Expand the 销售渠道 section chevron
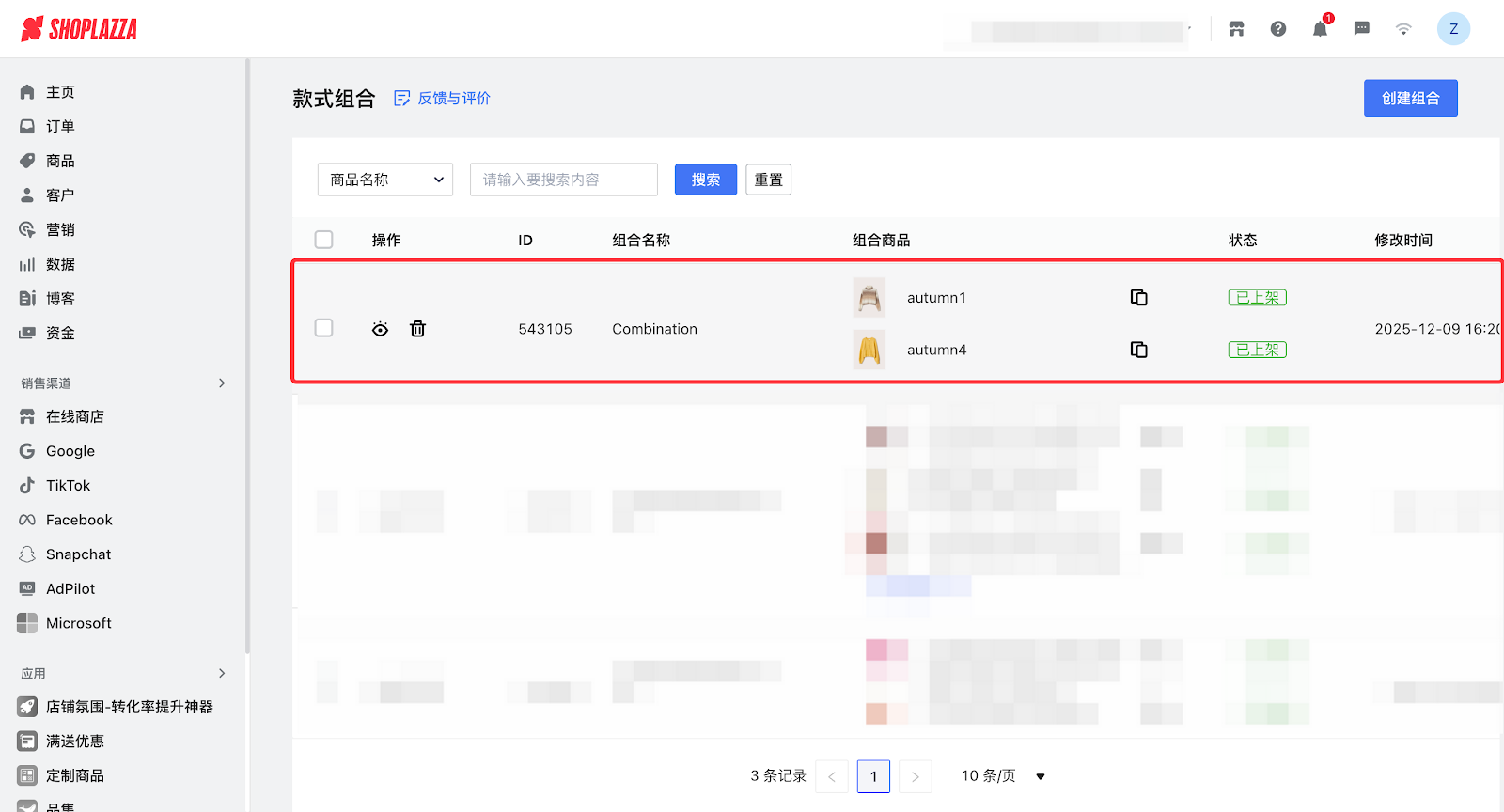Screen dimensions: 1504x812 tap(222, 383)
